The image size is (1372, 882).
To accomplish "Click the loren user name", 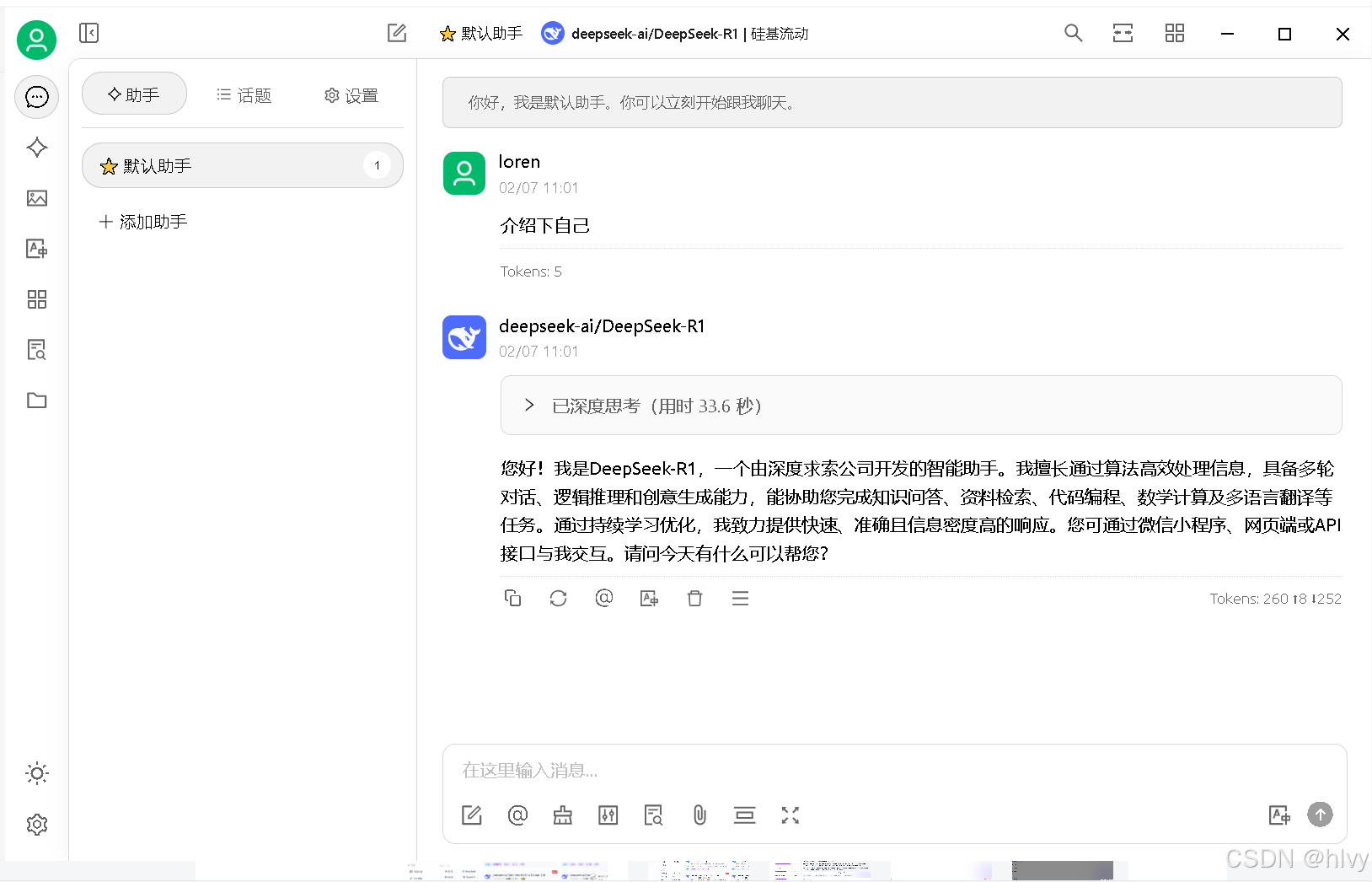I will tap(519, 161).
